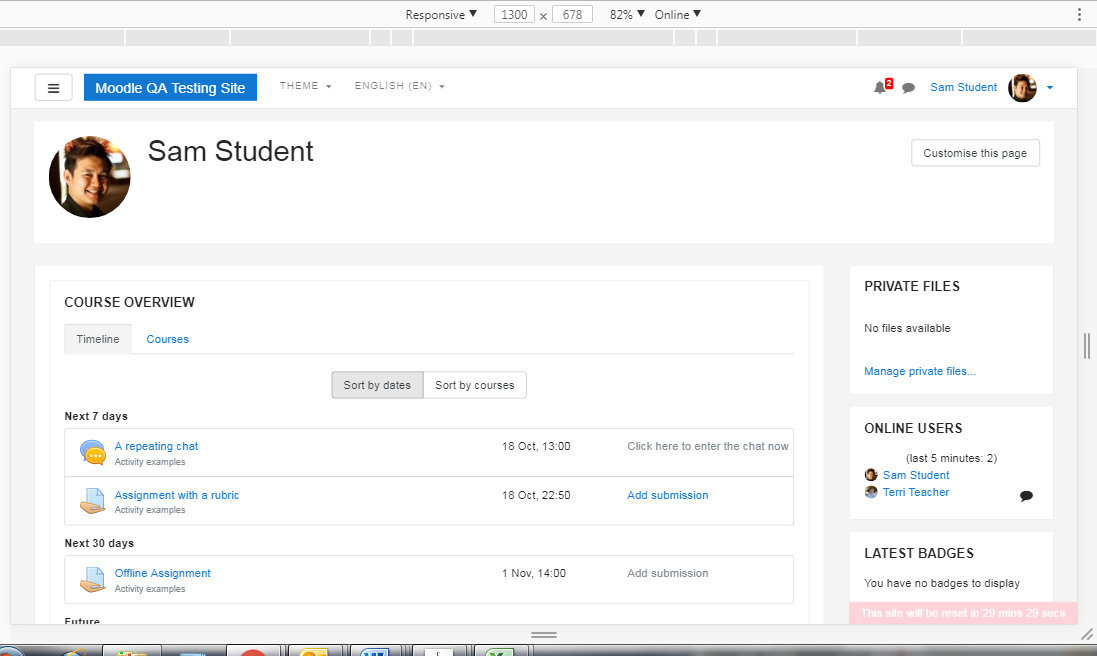Image resolution: width=1097 pixels, height=656 pixels.
Task: Select the Sort by dates toggle
Action: point(377,385)
